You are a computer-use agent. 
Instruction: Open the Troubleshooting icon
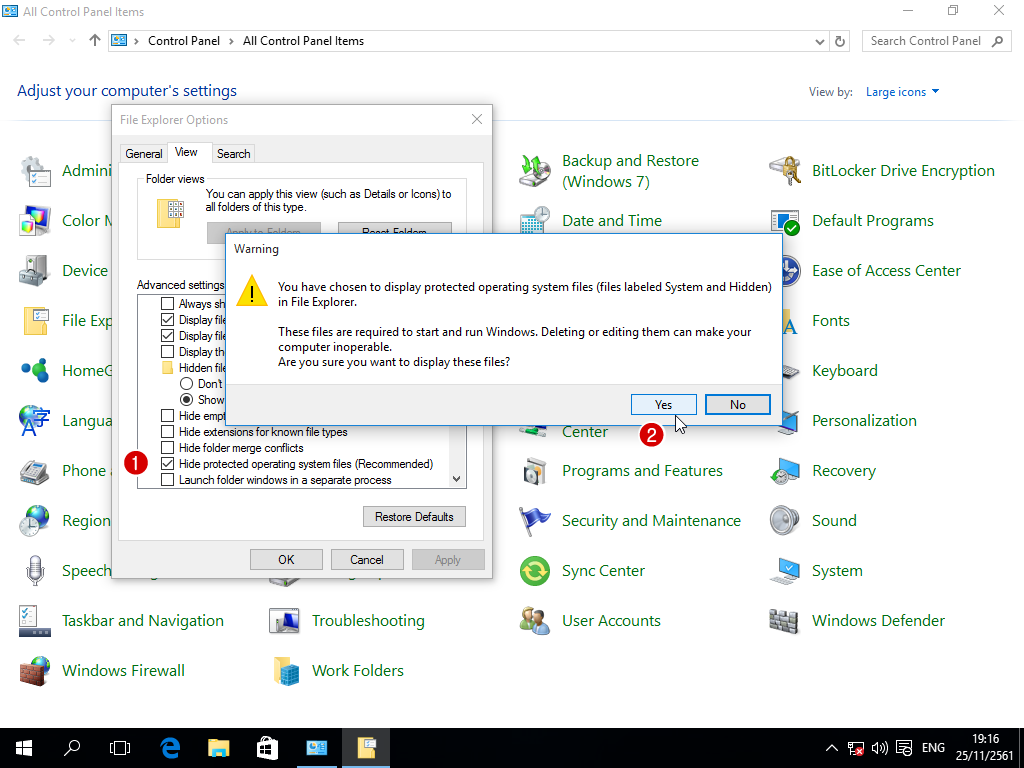click(x=286, y=621)
